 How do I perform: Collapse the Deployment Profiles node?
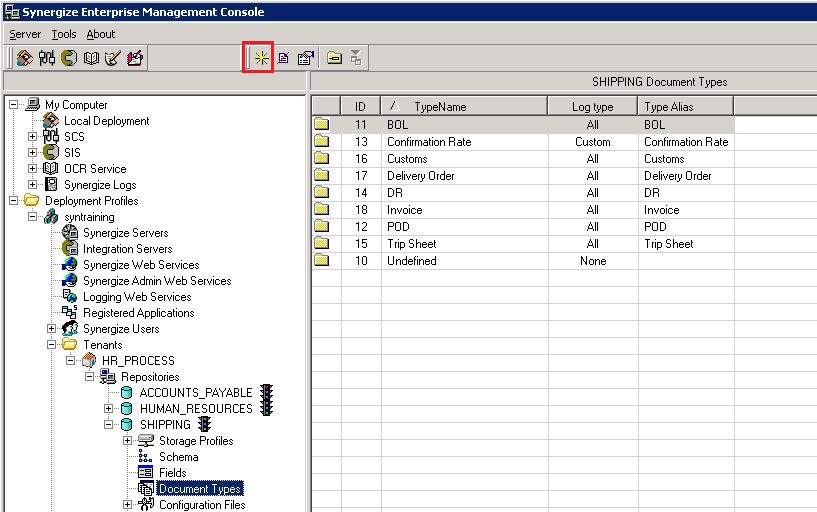13,201
